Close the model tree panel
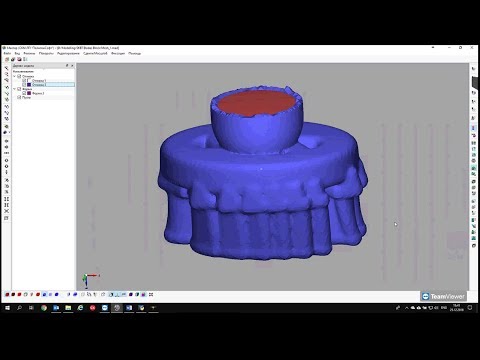The width and height of the screenshot is (480, 360). pos(72,66)
